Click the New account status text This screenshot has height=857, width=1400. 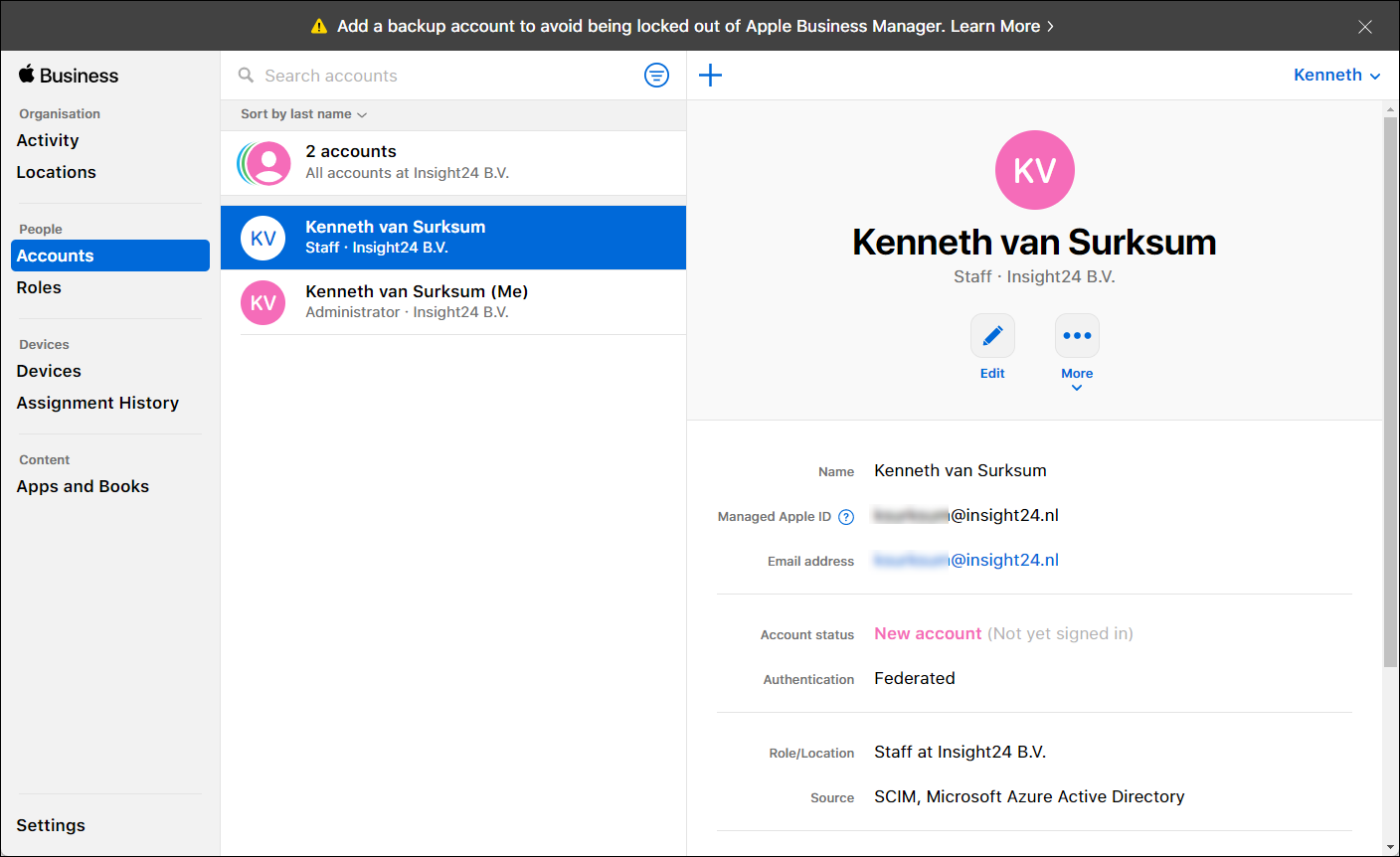coord(928,634)
